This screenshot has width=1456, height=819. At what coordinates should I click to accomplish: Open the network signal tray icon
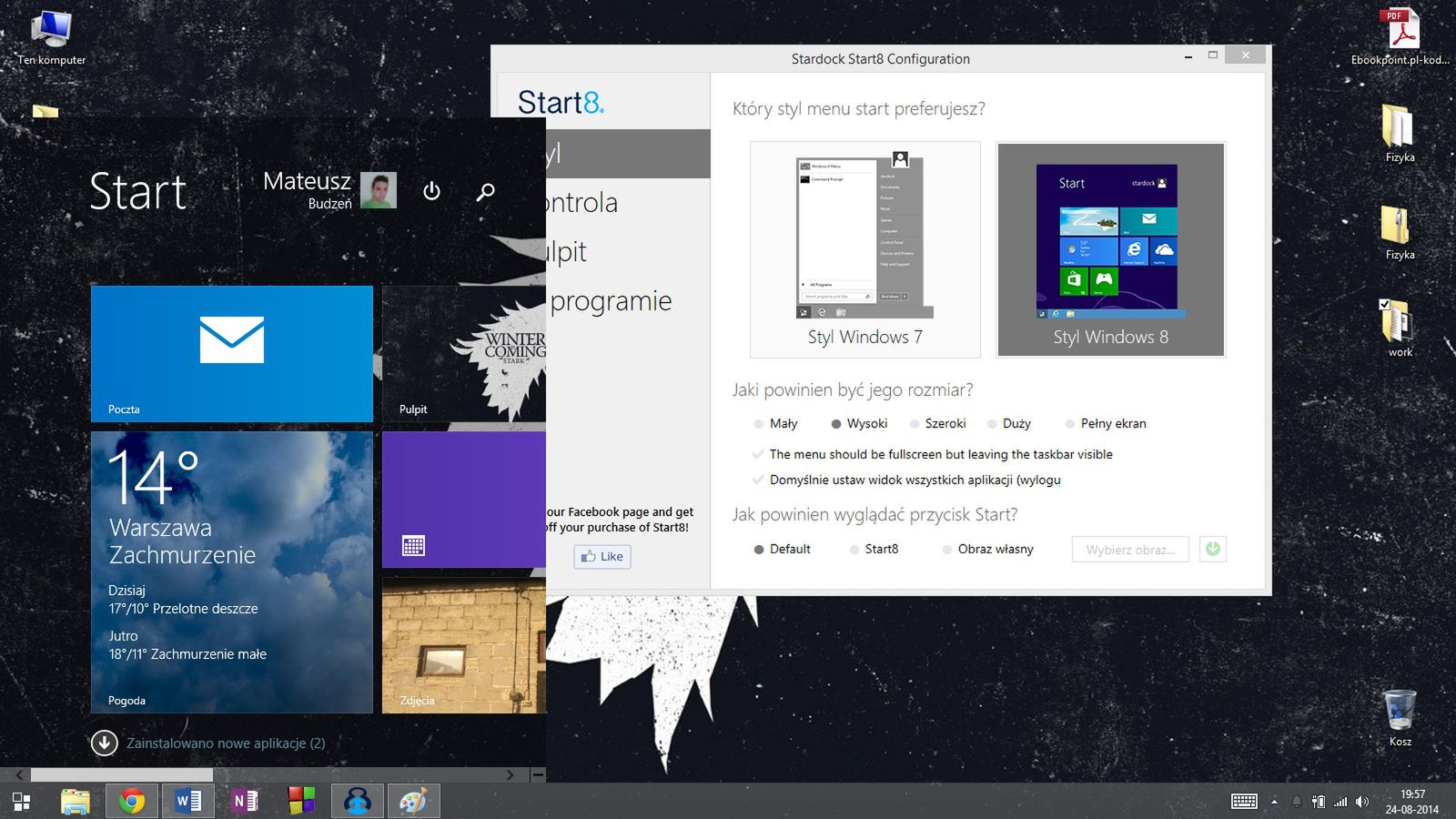[1340, 802]
